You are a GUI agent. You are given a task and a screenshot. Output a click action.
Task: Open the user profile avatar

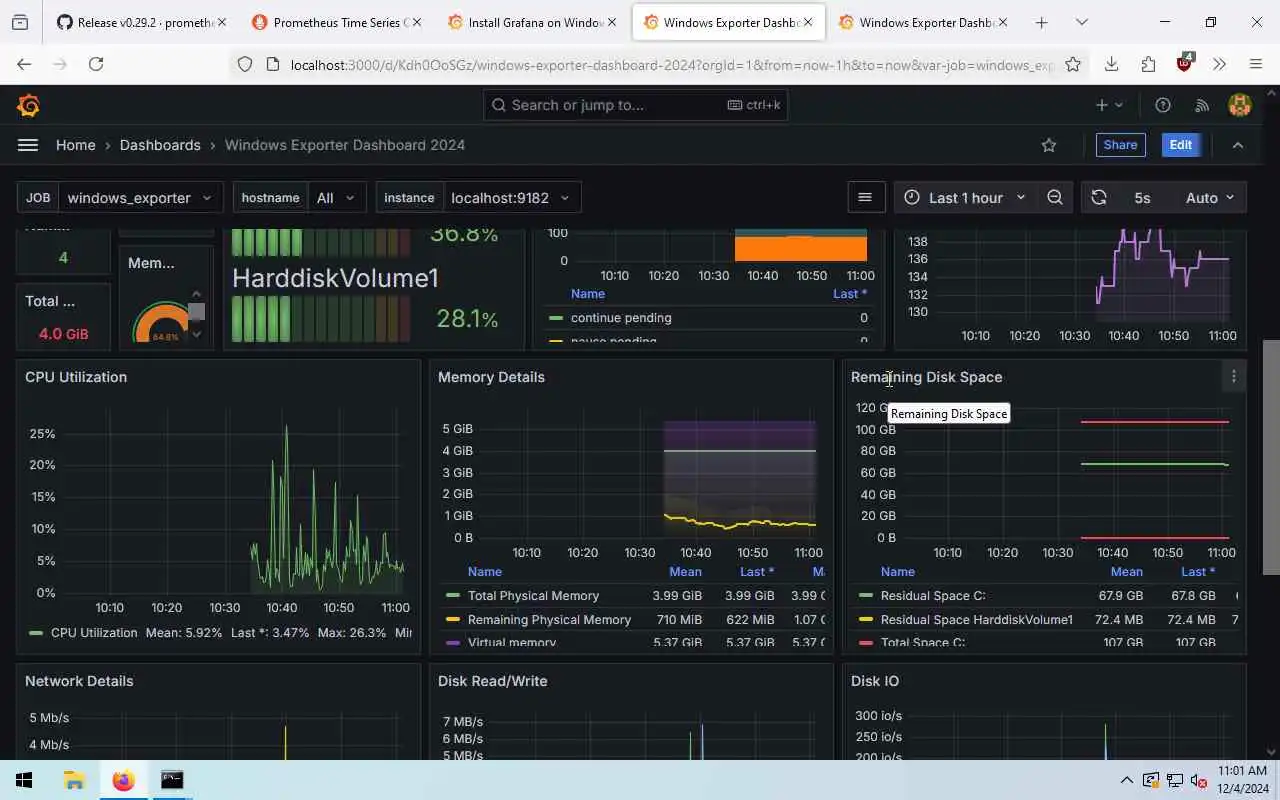click(x=1240, y=105)
